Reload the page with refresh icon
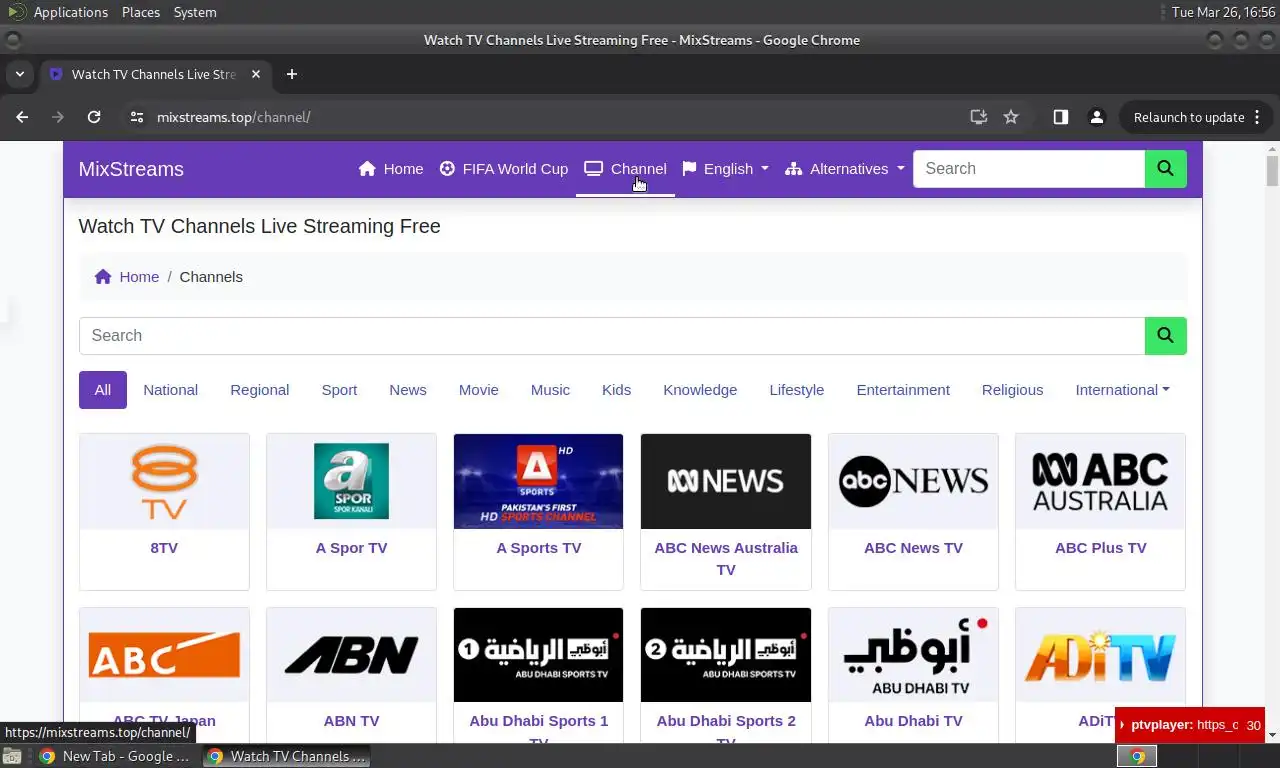The width and height of the screenshot is (1280, 768). [94, 117]
